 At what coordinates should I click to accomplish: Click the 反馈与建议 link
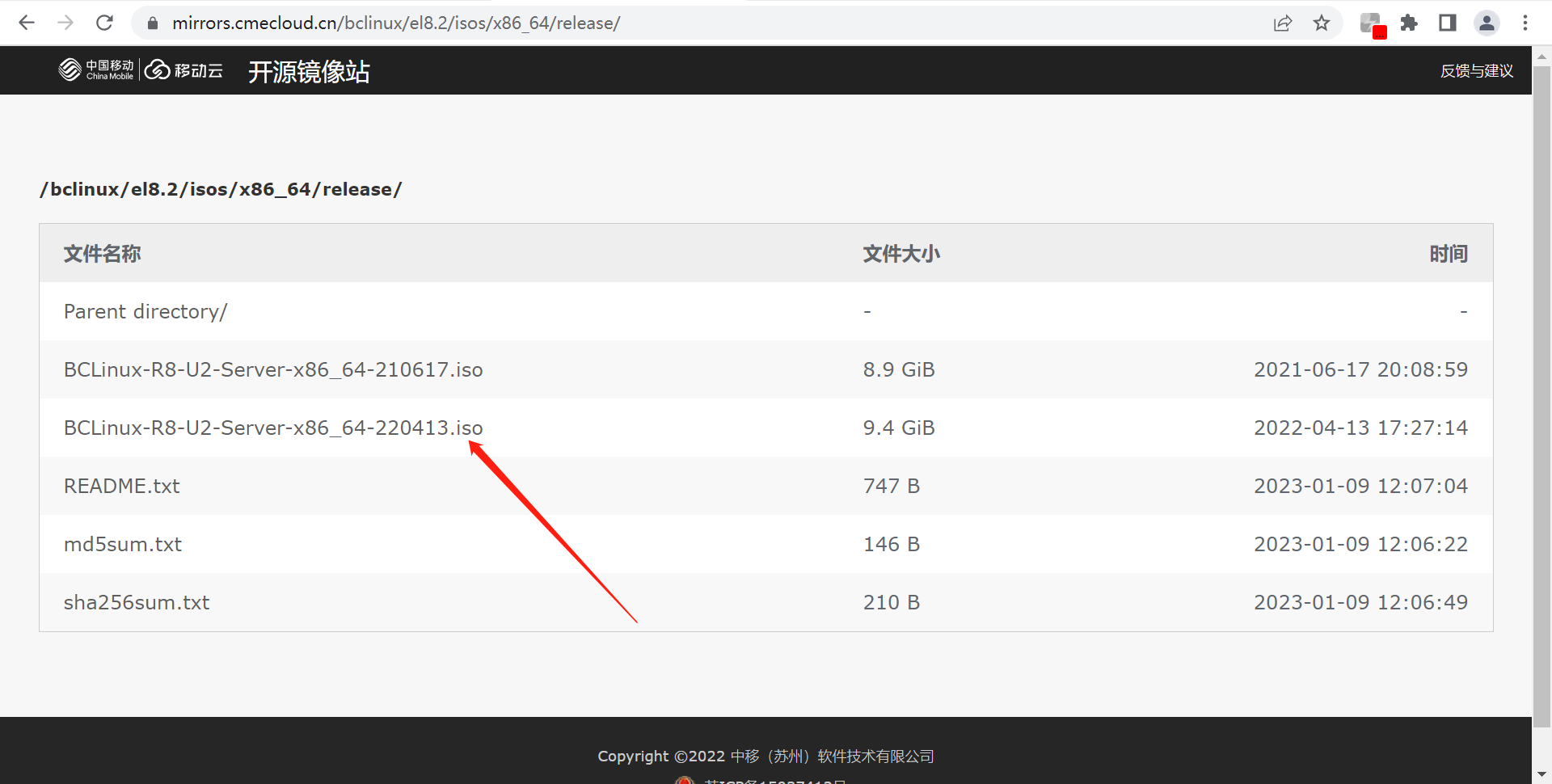pyautogui.click(x=1476, y=71)
